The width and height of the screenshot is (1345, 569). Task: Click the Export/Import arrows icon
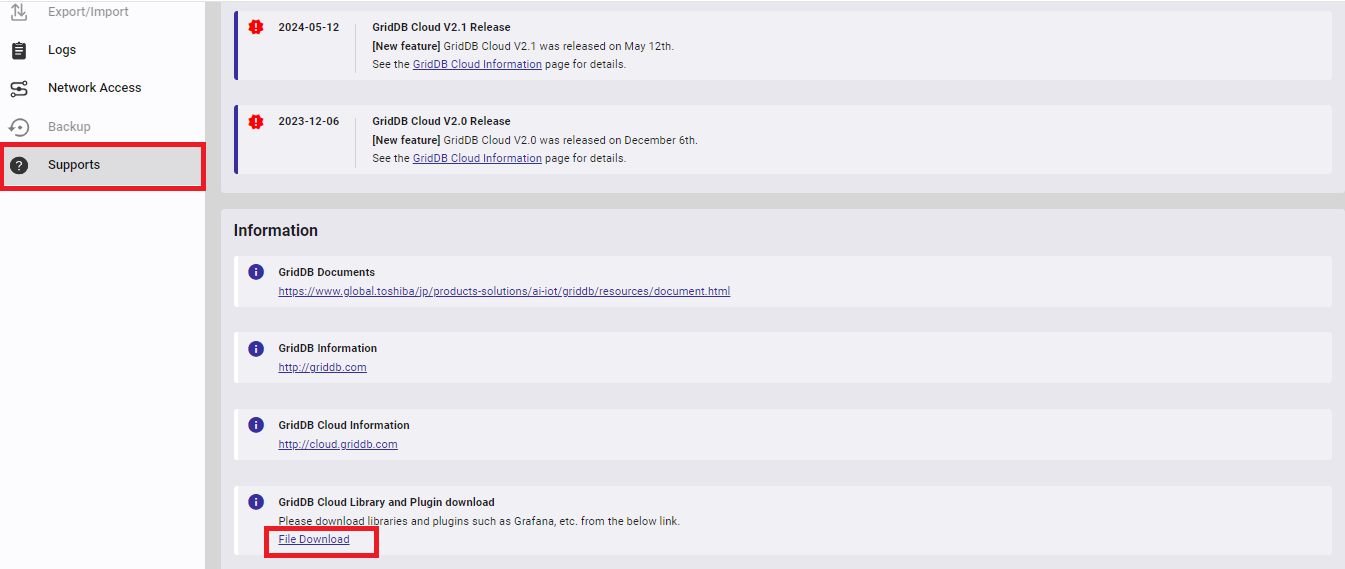(18, 12)
